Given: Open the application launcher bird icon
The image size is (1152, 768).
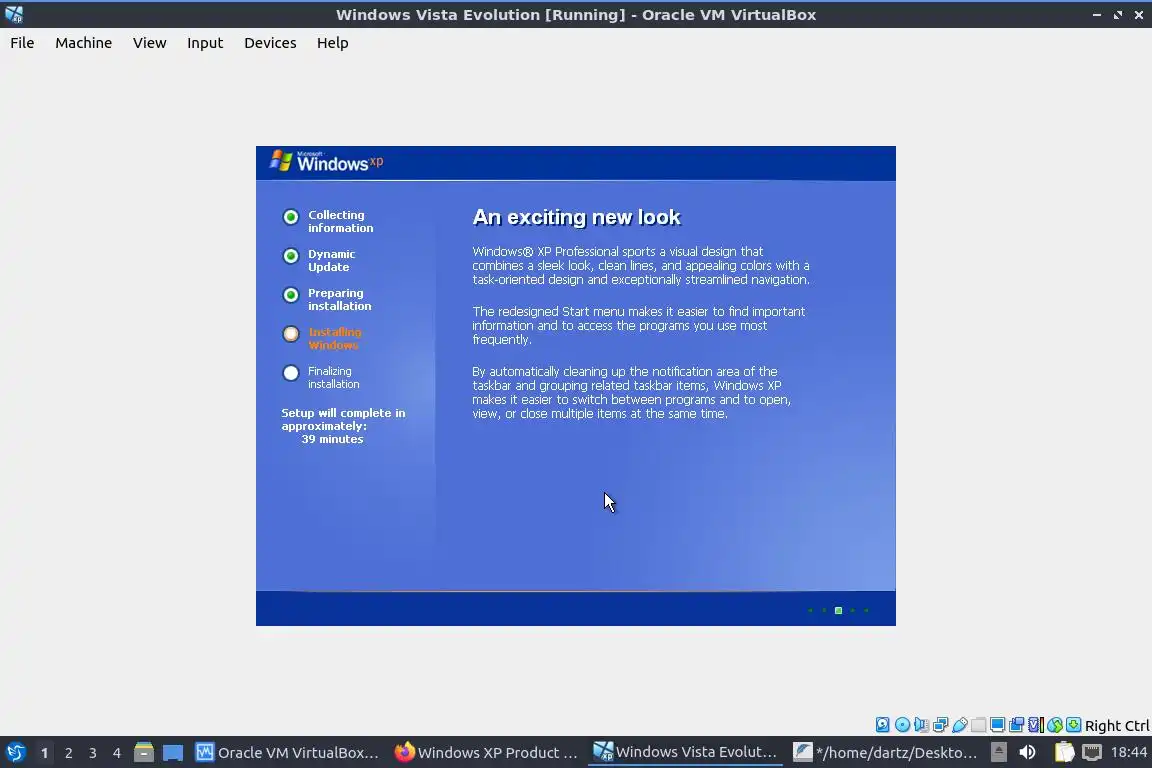Looking at the screenshot, I should [15, 753].
